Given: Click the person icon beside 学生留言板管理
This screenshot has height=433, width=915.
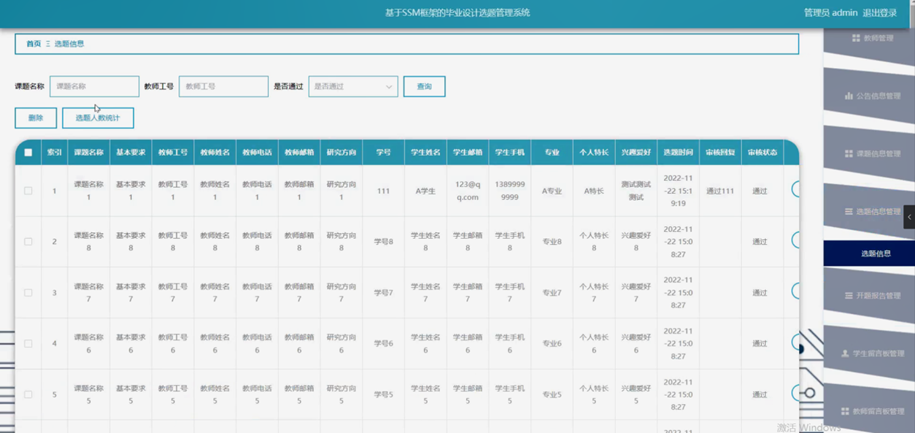Looking at the screenshot, I should [x=845, y=354].
